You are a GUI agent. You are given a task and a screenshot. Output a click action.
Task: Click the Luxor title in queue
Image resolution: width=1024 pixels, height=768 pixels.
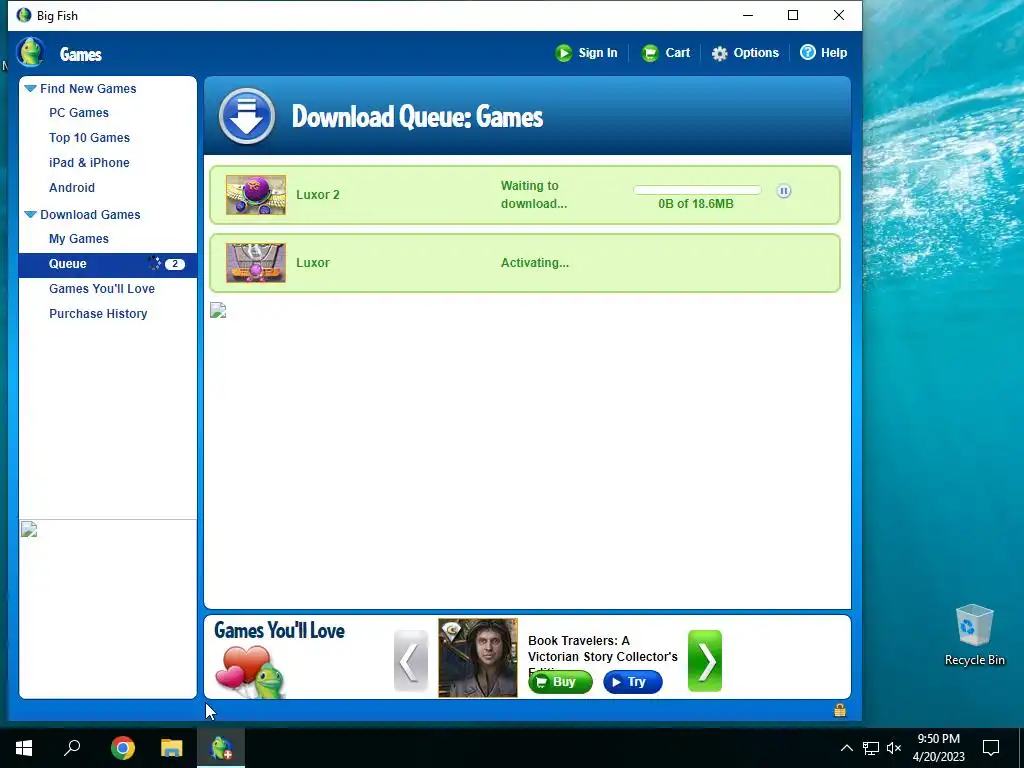pos(313,263)
